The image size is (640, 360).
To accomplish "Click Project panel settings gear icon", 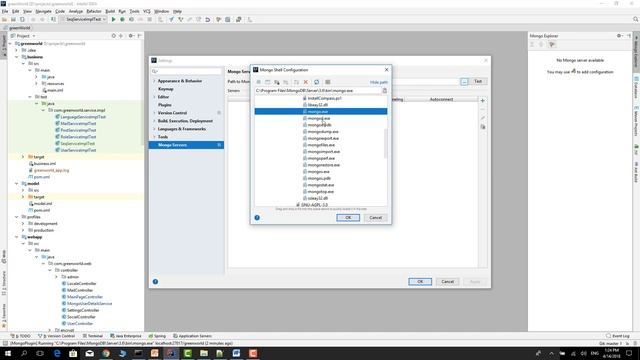I will pos(131,36).
